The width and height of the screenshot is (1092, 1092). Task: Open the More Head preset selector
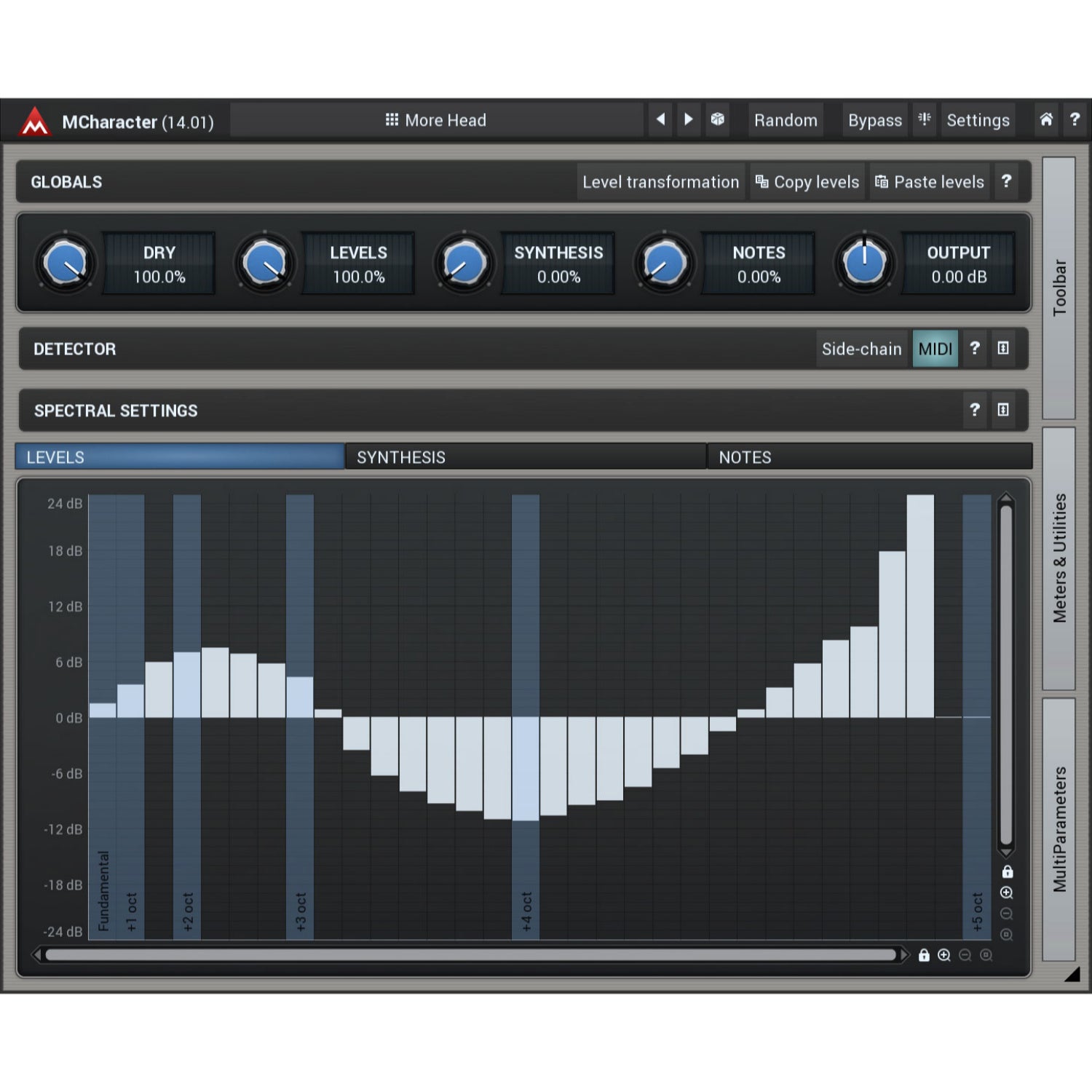[x=436, y=120]
